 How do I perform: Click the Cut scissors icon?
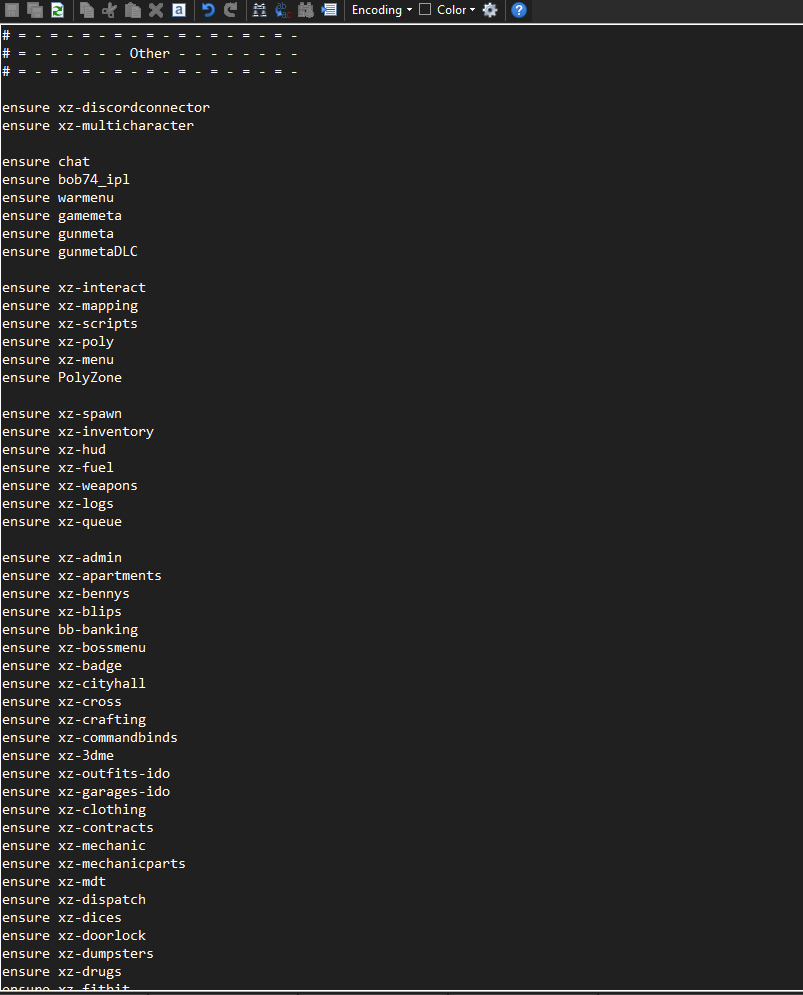click(x=110, y=10)
